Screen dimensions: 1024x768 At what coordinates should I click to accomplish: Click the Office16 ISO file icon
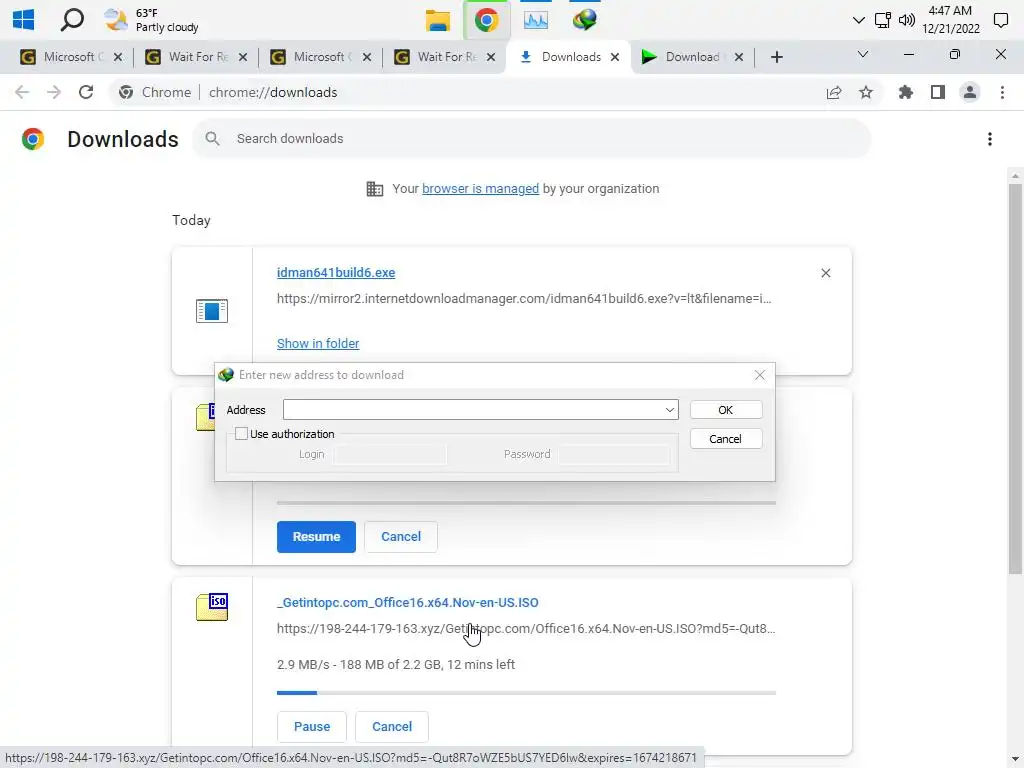(x=212, y=607)
